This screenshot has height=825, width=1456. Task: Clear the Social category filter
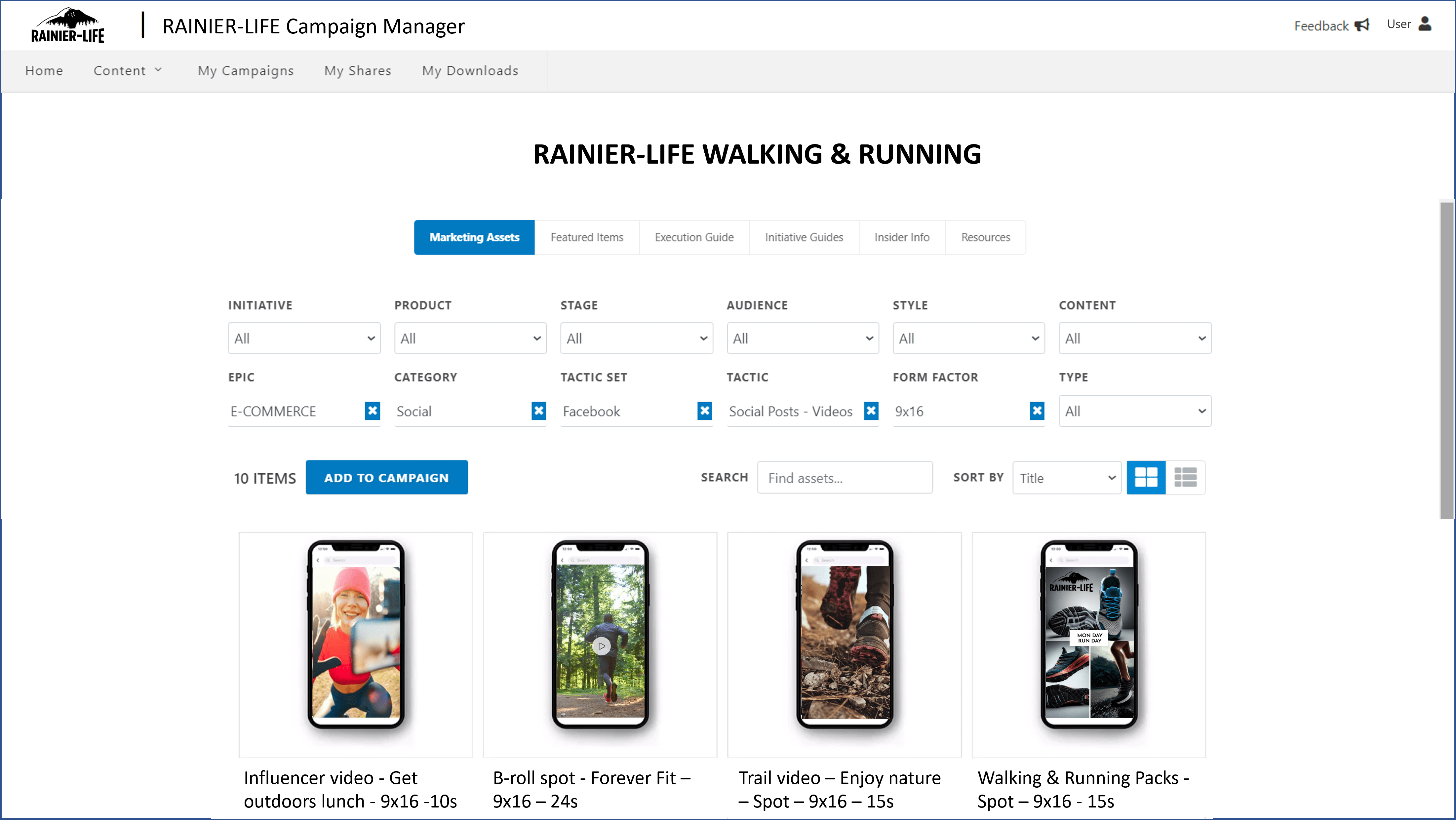tap(538, 412)
